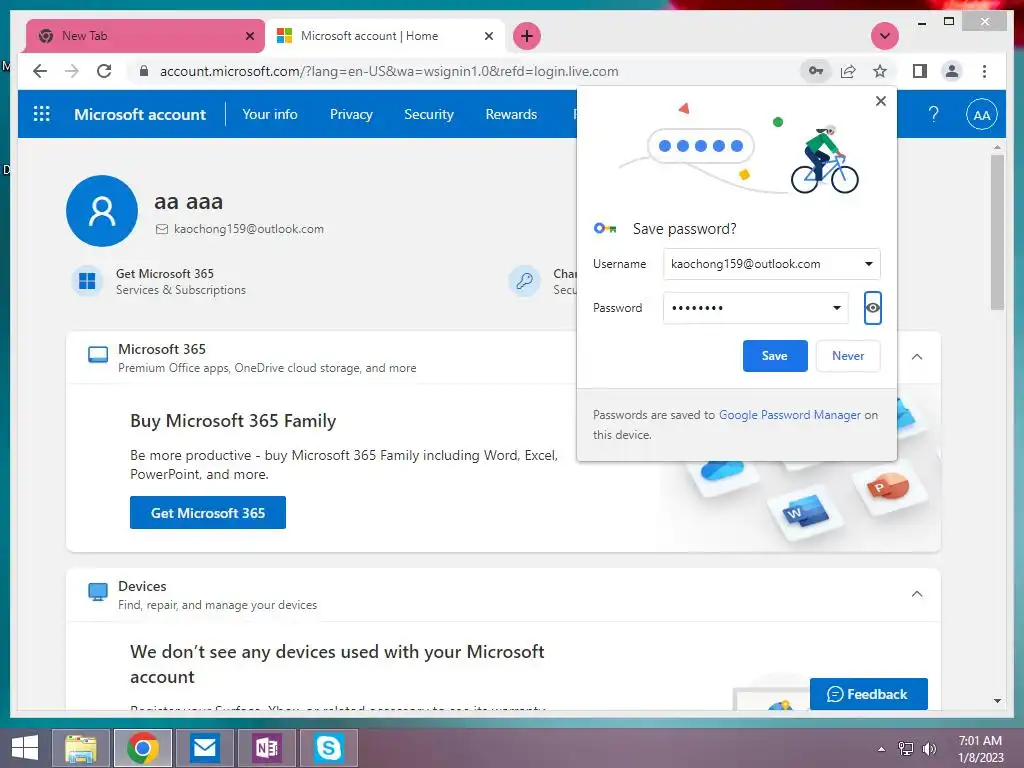The image size is (1024, 768).
Task: Share this page via share icon
Action: click(x=848, y=71)
